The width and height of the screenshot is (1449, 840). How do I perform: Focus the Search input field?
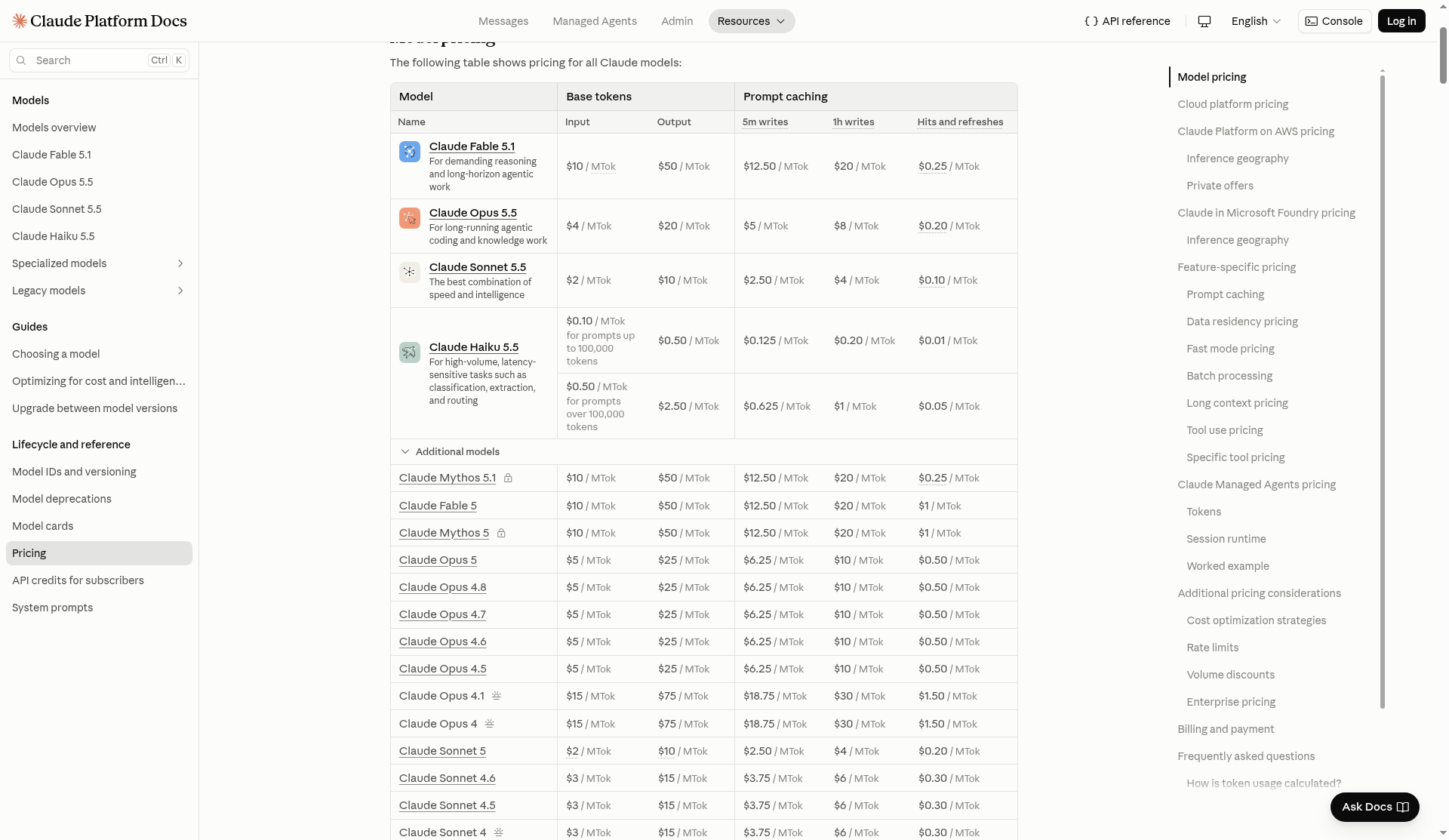(x=99, y=60)
